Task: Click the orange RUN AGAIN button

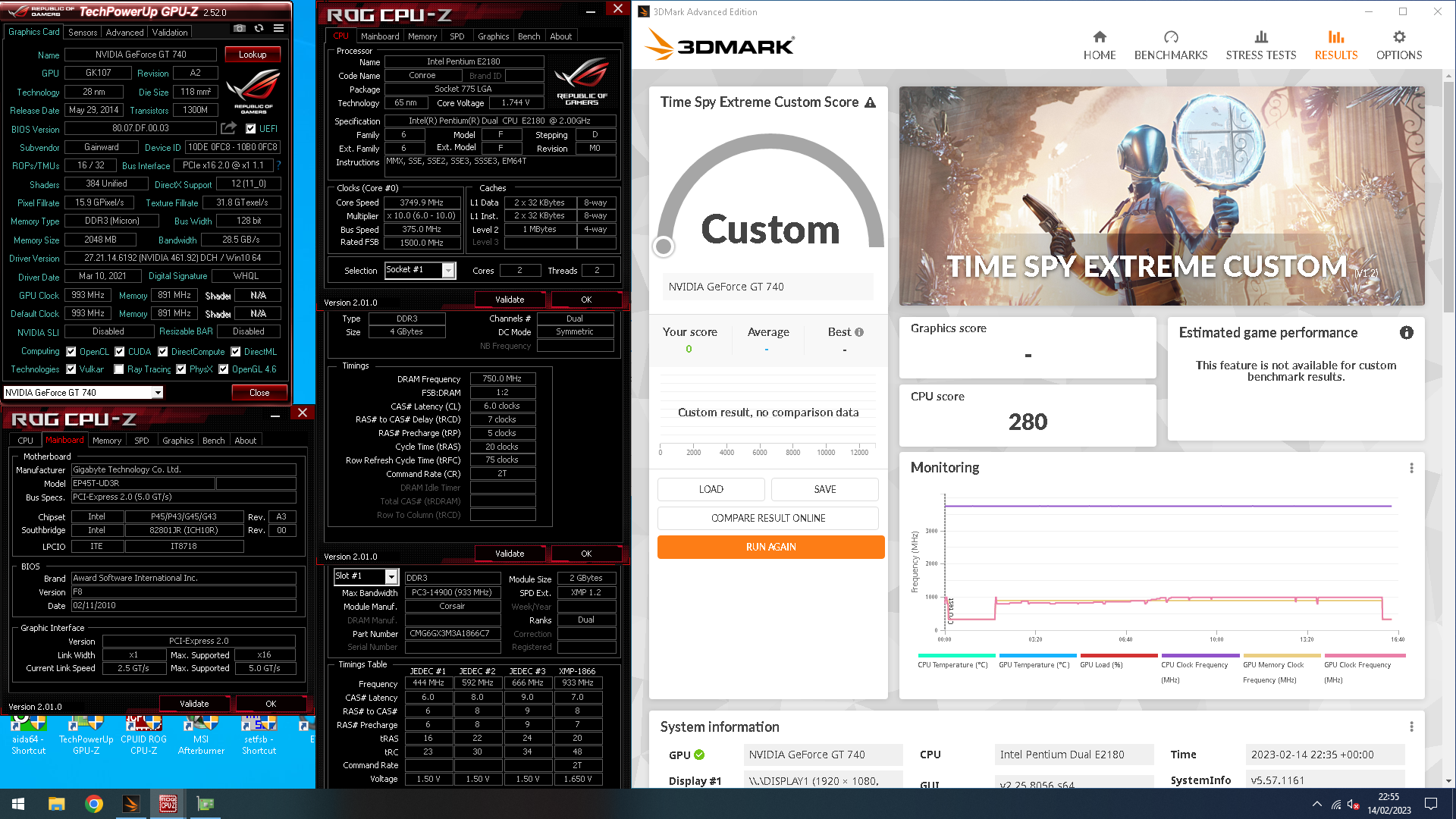Action: [x=770, y=548]
